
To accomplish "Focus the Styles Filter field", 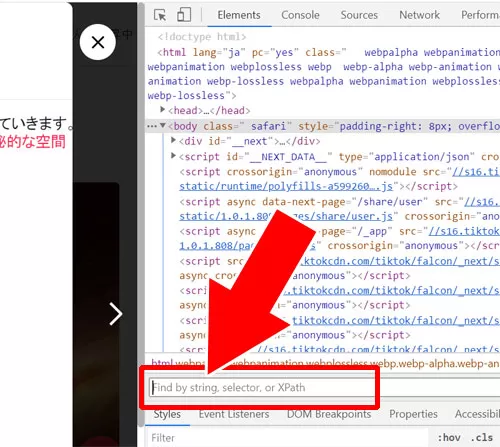I will coord(287,438).
